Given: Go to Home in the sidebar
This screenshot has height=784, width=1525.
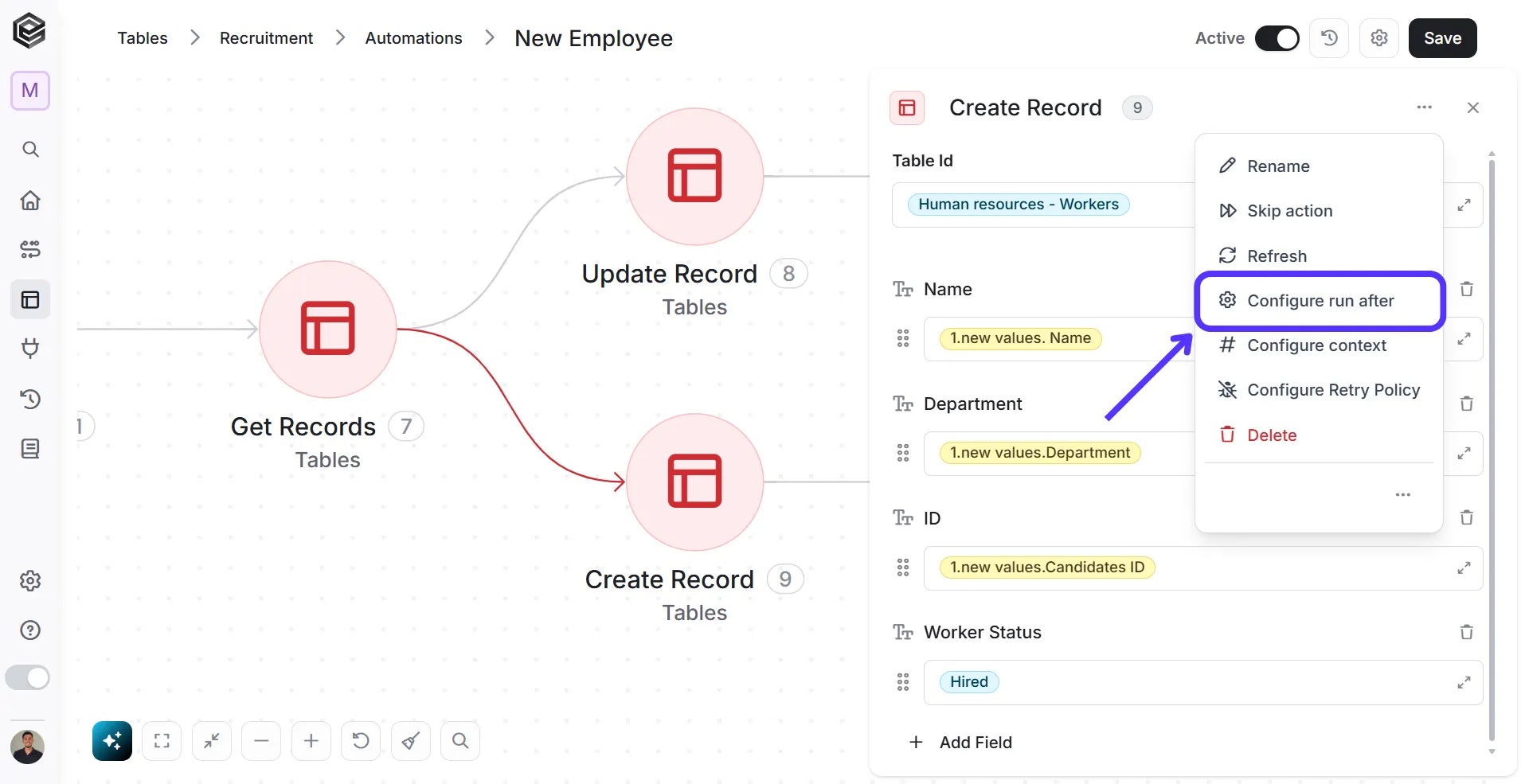Looking at the screenshot, I should 30,200.
